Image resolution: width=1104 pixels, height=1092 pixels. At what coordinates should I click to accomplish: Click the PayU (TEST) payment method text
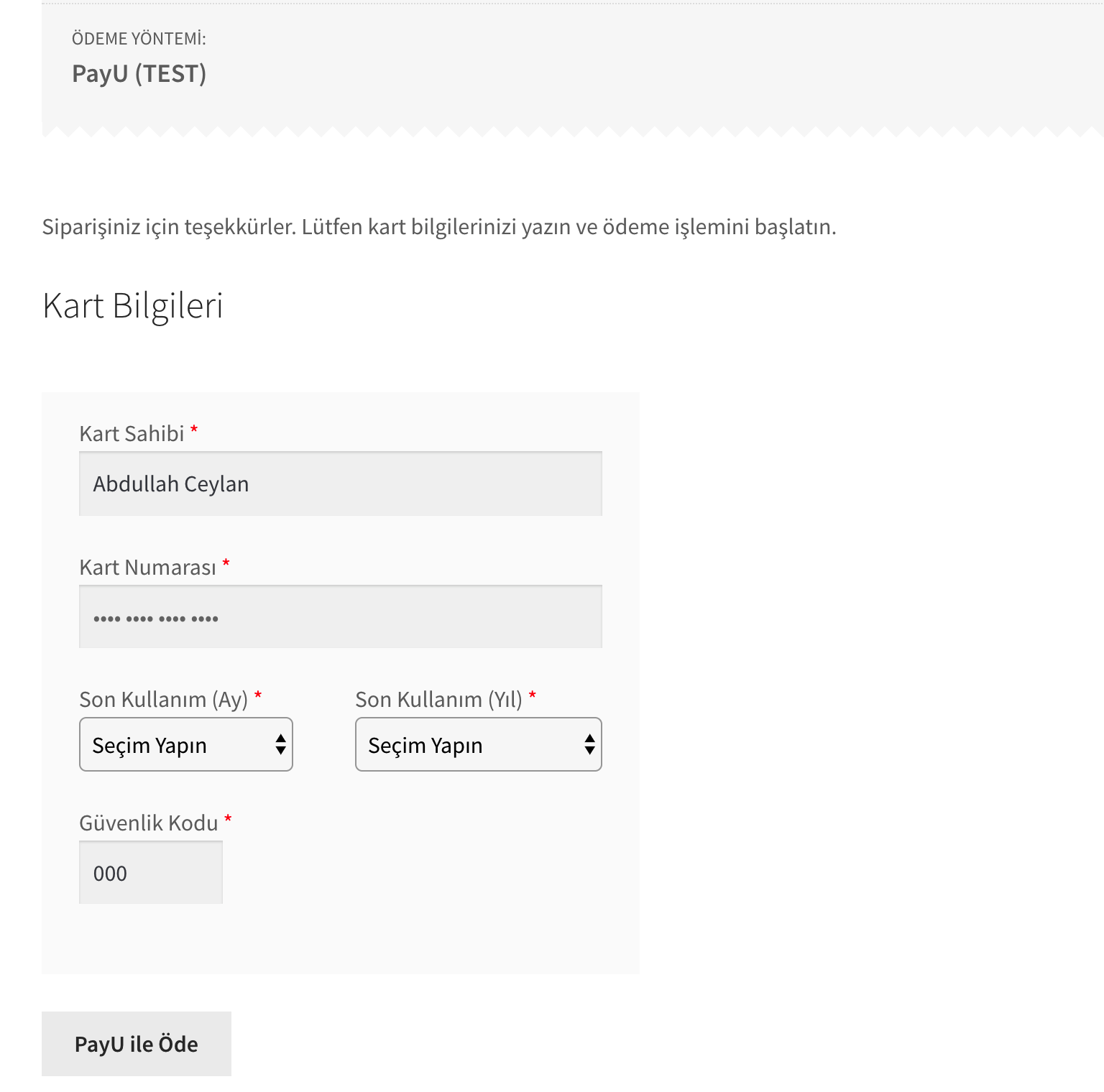(139, 73)
